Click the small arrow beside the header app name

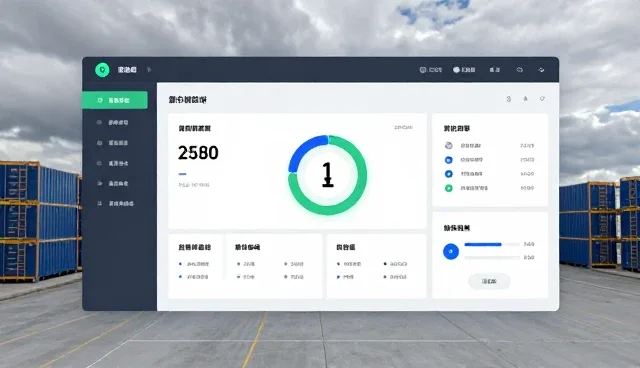[x=149, y=70]
